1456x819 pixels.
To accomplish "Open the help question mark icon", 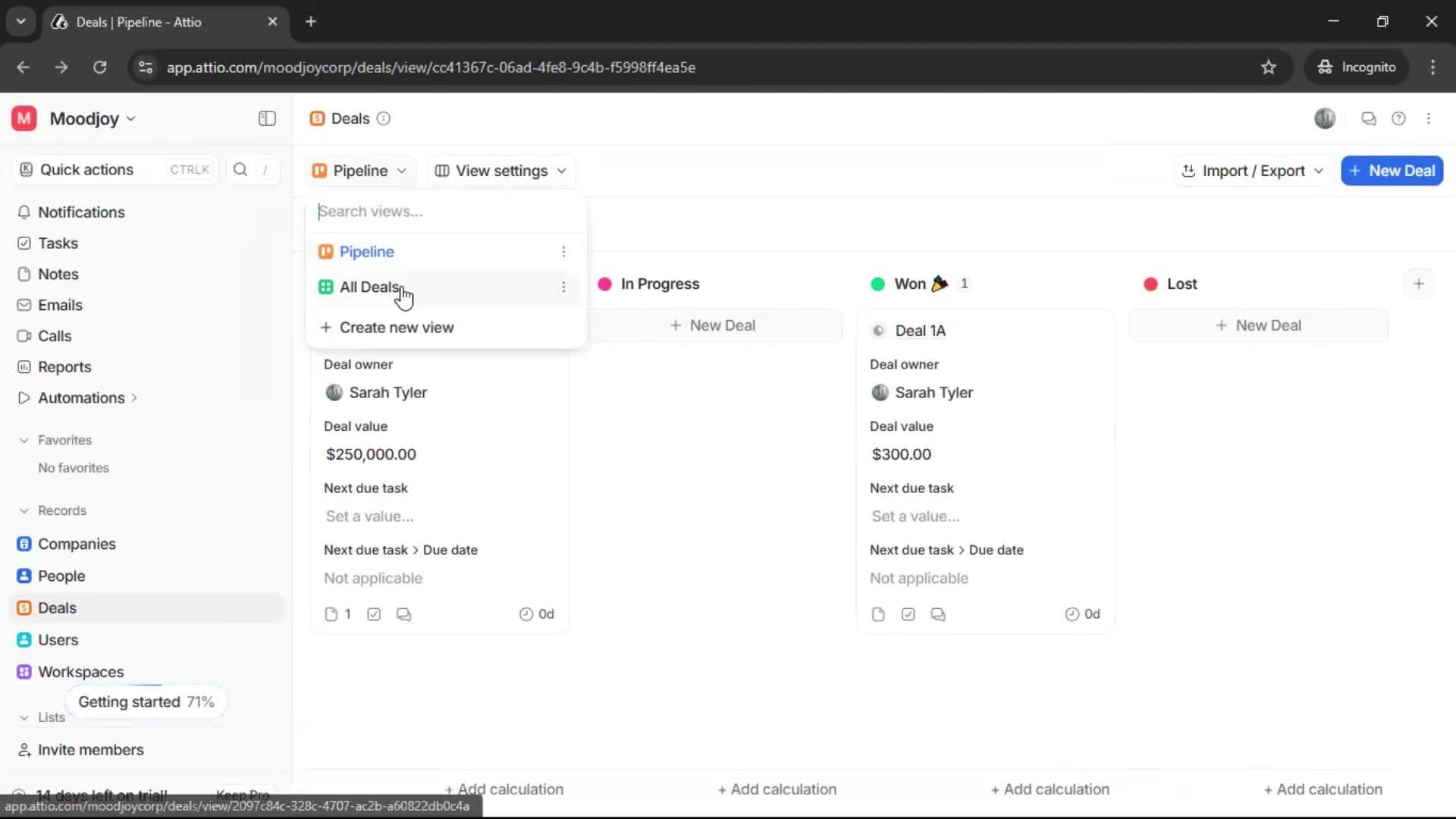I will [1399, 118].
